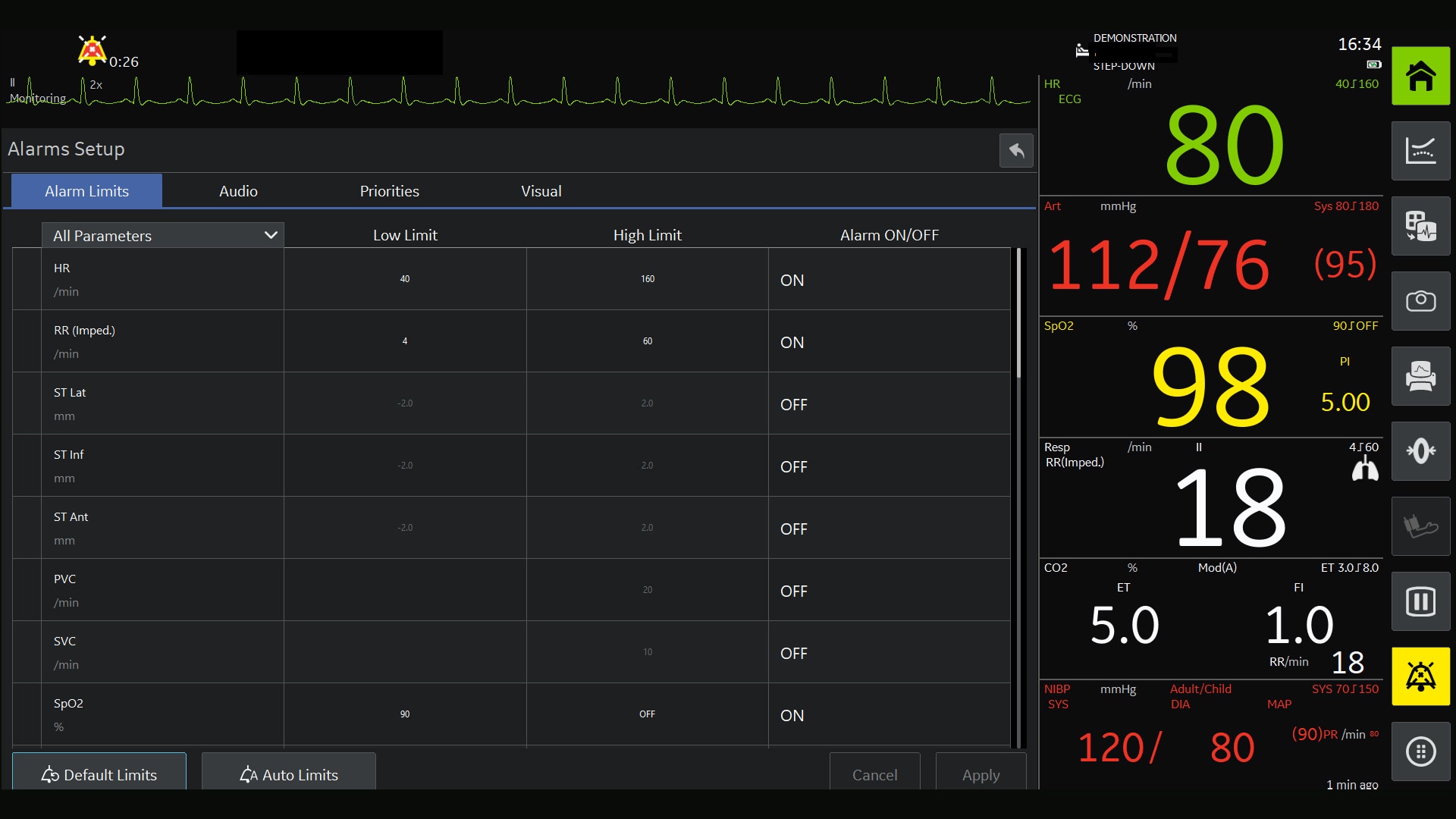
Task: Go to the Home screen icon
Action: pos(1420,76)
